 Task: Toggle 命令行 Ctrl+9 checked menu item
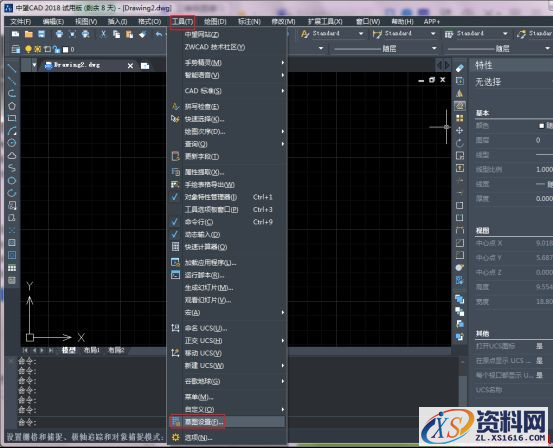(227, 222)
